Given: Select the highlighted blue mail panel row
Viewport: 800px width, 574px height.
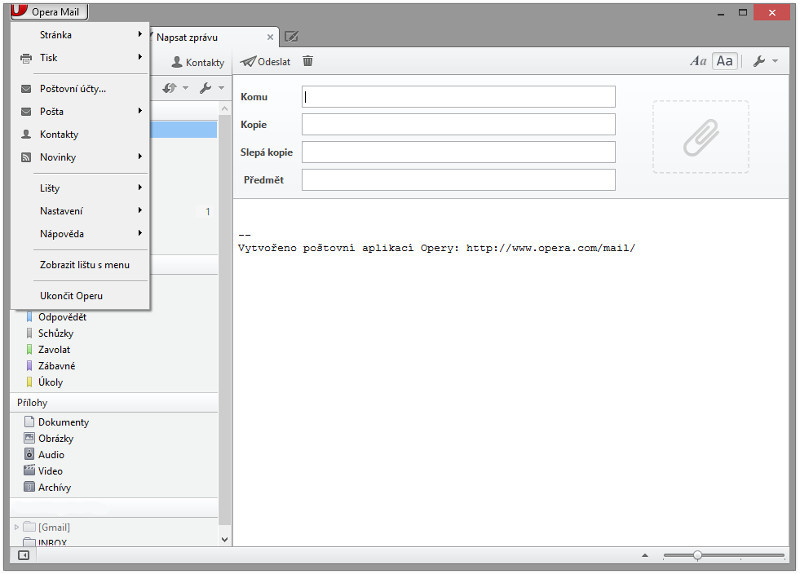Looking at the screenshot, I should point(184,130).
